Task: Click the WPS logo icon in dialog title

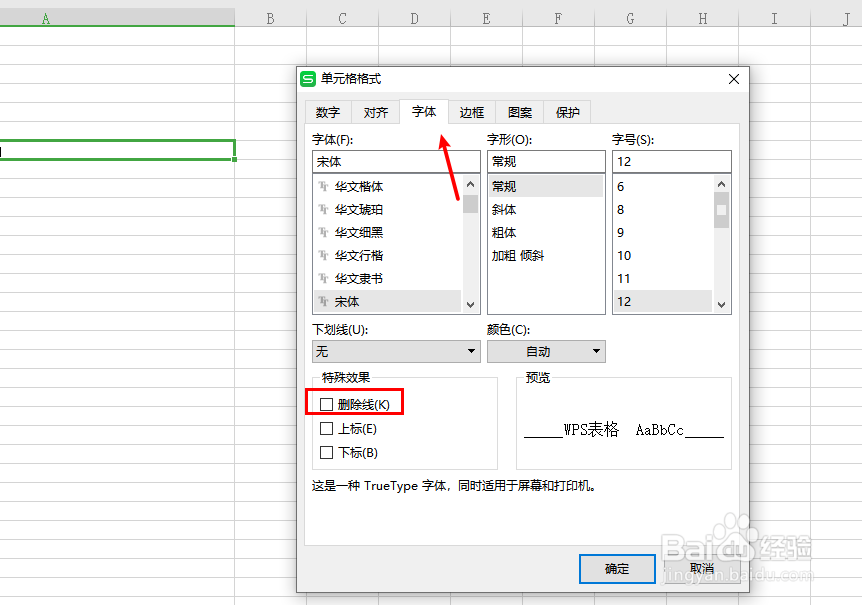Action: coord(308,79)
